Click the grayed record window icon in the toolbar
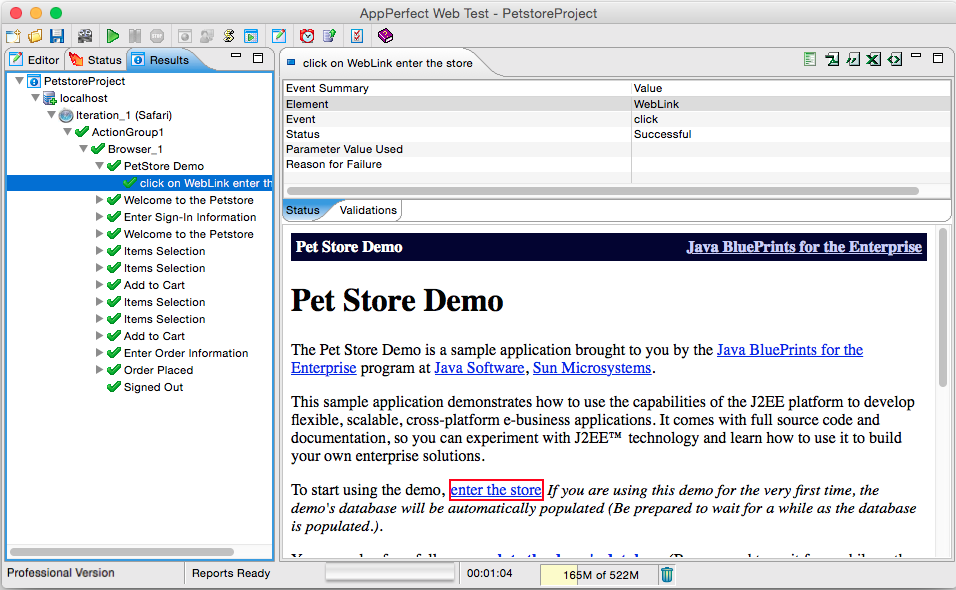956x590 pixels. point(185,36)
